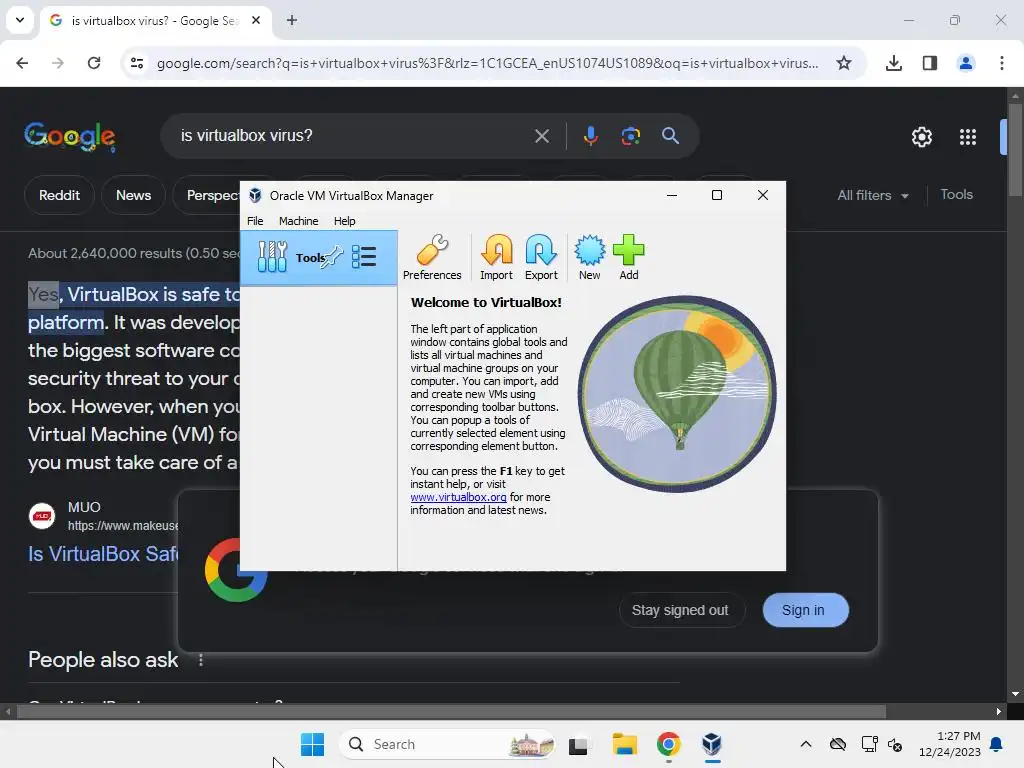The image size is (1024, 768).
Task: Switch to VirtualBox on taskbar
Action: [712, 744]
